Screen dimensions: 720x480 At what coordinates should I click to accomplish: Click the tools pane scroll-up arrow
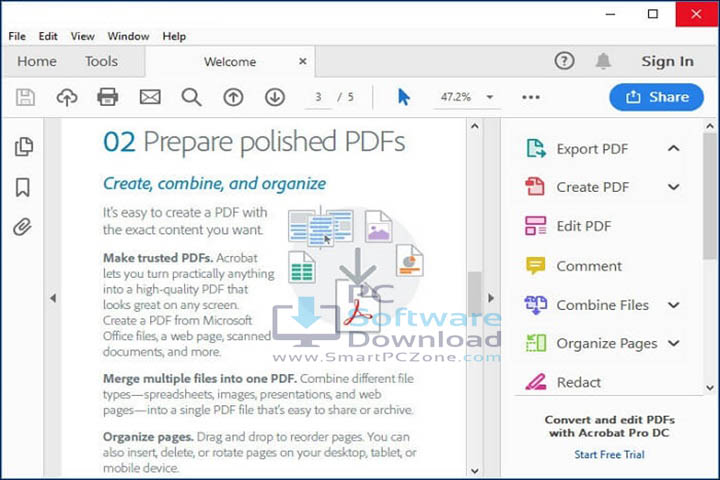[x=710, y=126]
